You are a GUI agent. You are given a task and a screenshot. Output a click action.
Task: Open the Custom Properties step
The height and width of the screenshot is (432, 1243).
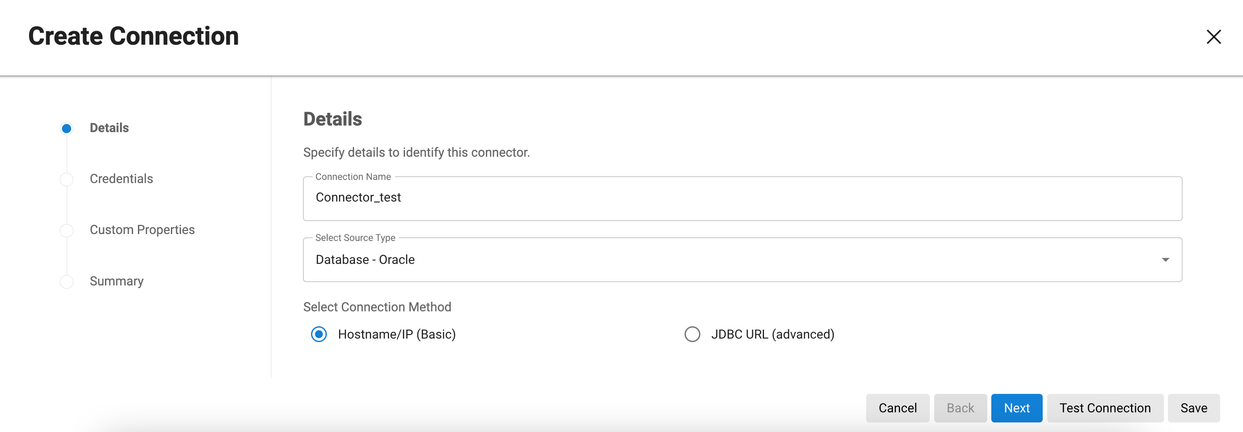coord(142,230)
